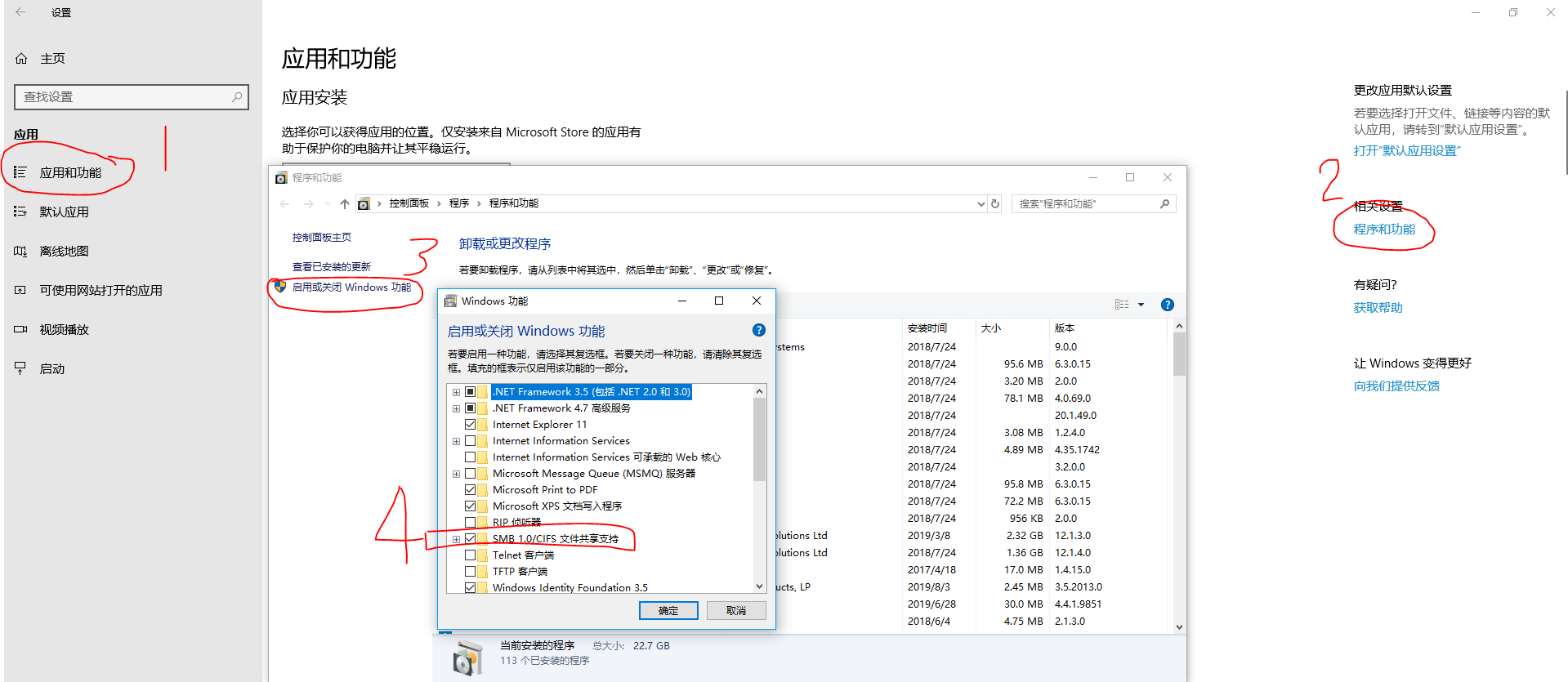Check Telnet 客户端 checkbox
This screenshot has height=682, width=1568.
(470, 555)
